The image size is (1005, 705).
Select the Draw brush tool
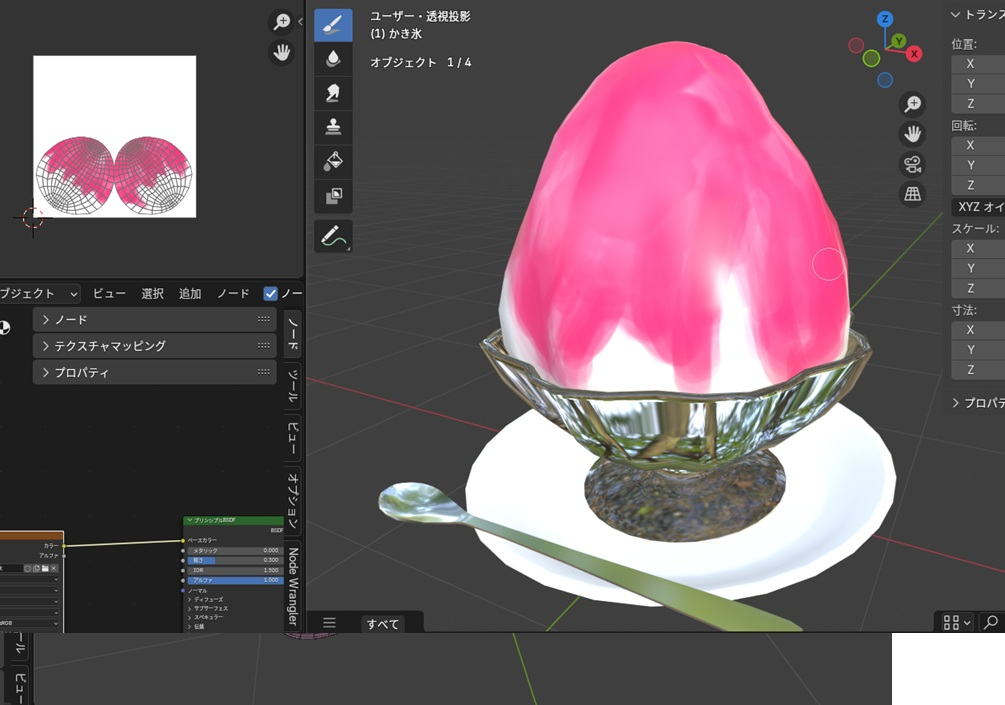tap(333, 25)
